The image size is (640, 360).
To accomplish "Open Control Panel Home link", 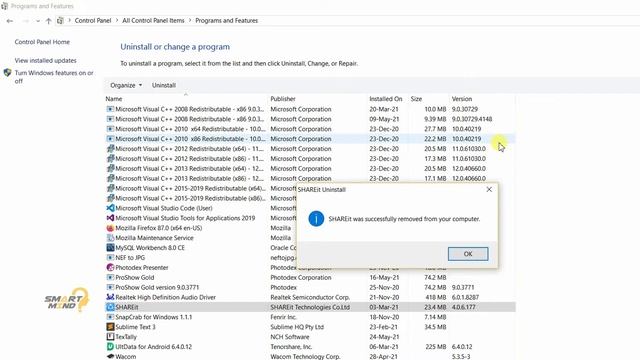I will [x=42, y=42].
